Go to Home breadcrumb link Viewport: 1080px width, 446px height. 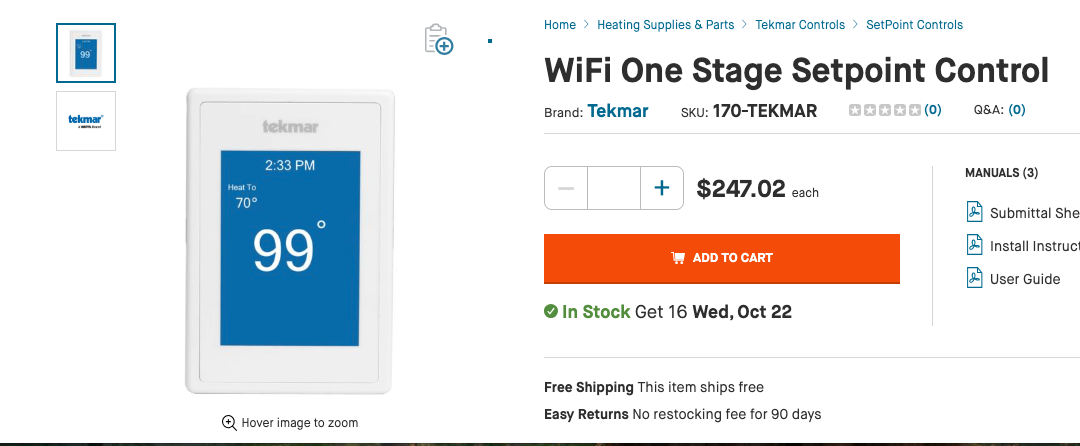[x=560, y=25]
